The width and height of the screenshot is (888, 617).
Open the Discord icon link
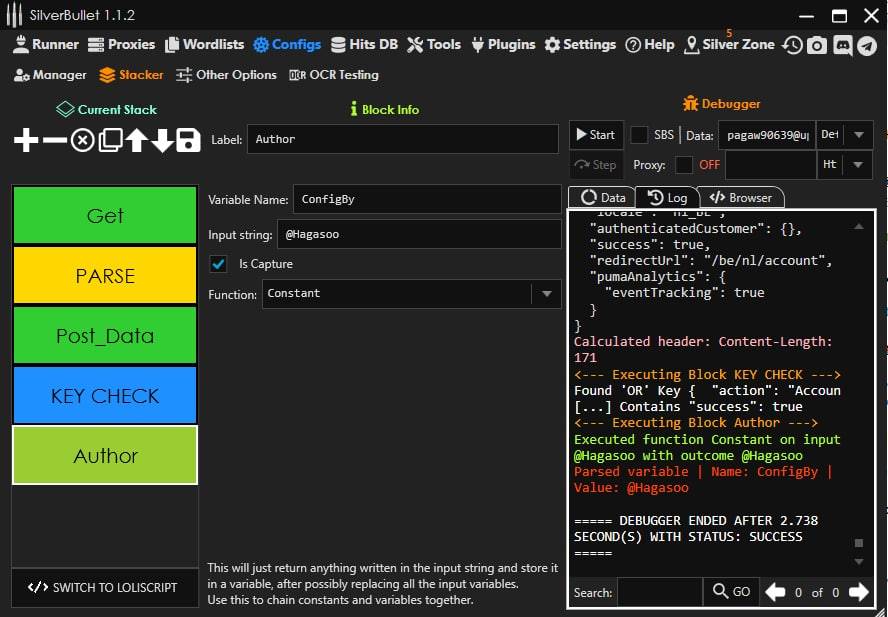(x=842, y=45)
